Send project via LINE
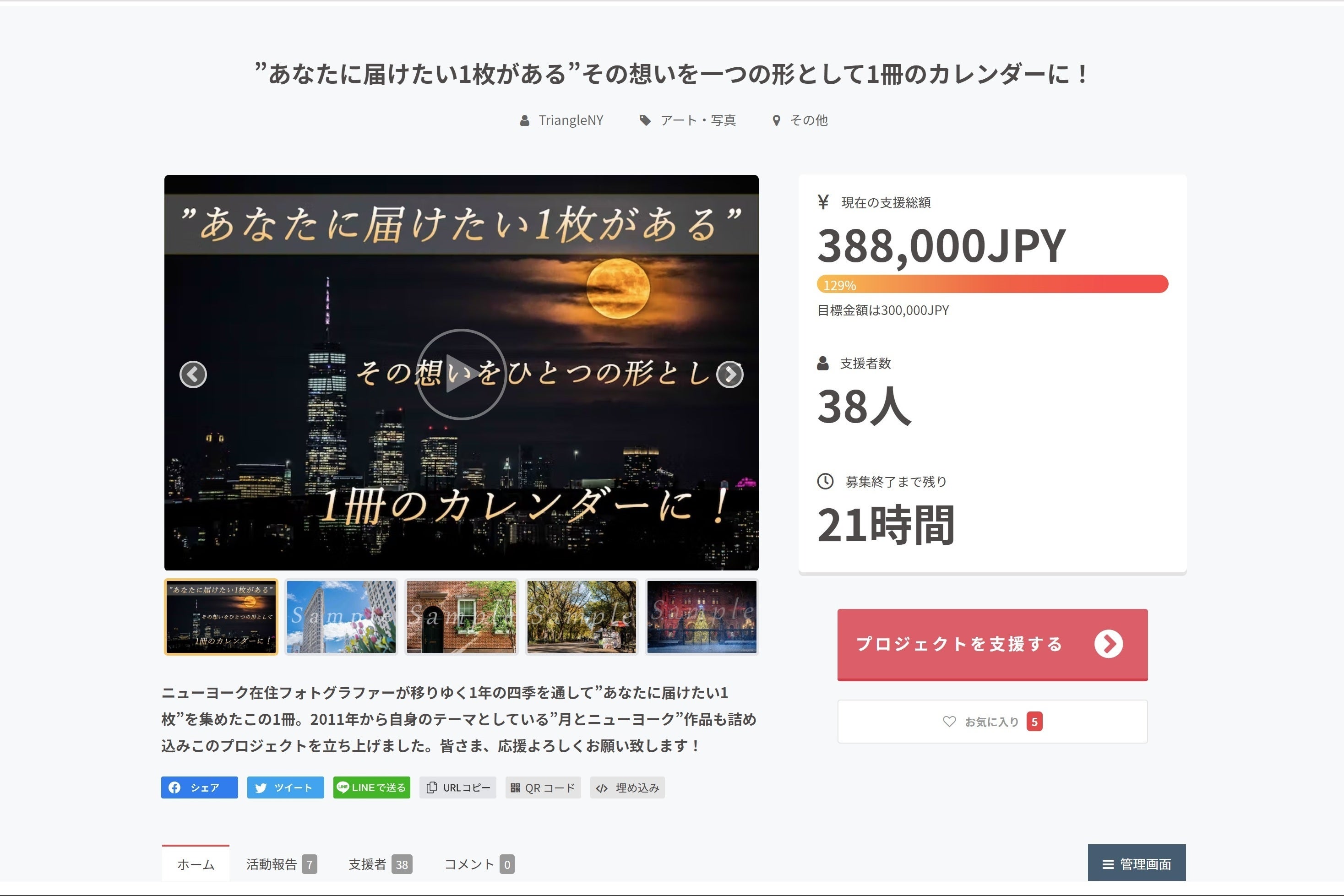Screen dimensions: 1344x896 tap(371, 787)
